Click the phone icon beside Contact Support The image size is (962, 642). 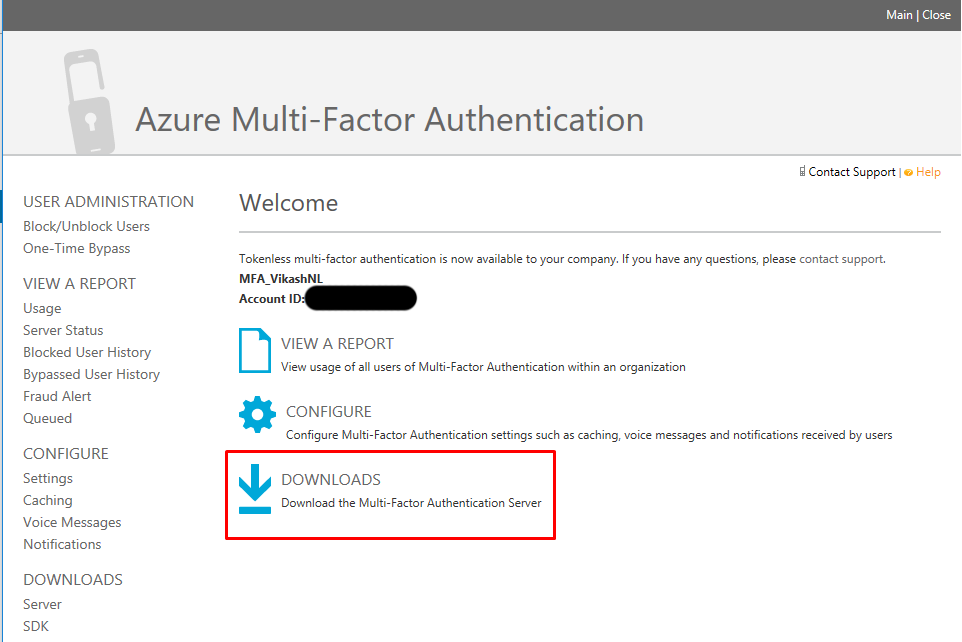tap(802, 172)
